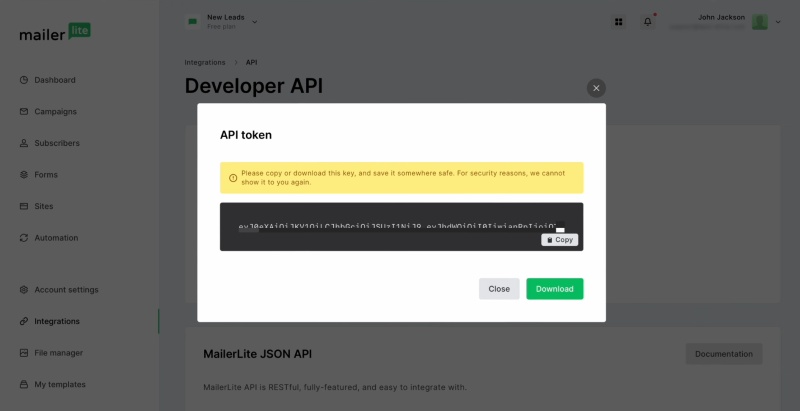The image size is (800, 411).
Task: Click the File manager image icon
Action: click(24, 353)
